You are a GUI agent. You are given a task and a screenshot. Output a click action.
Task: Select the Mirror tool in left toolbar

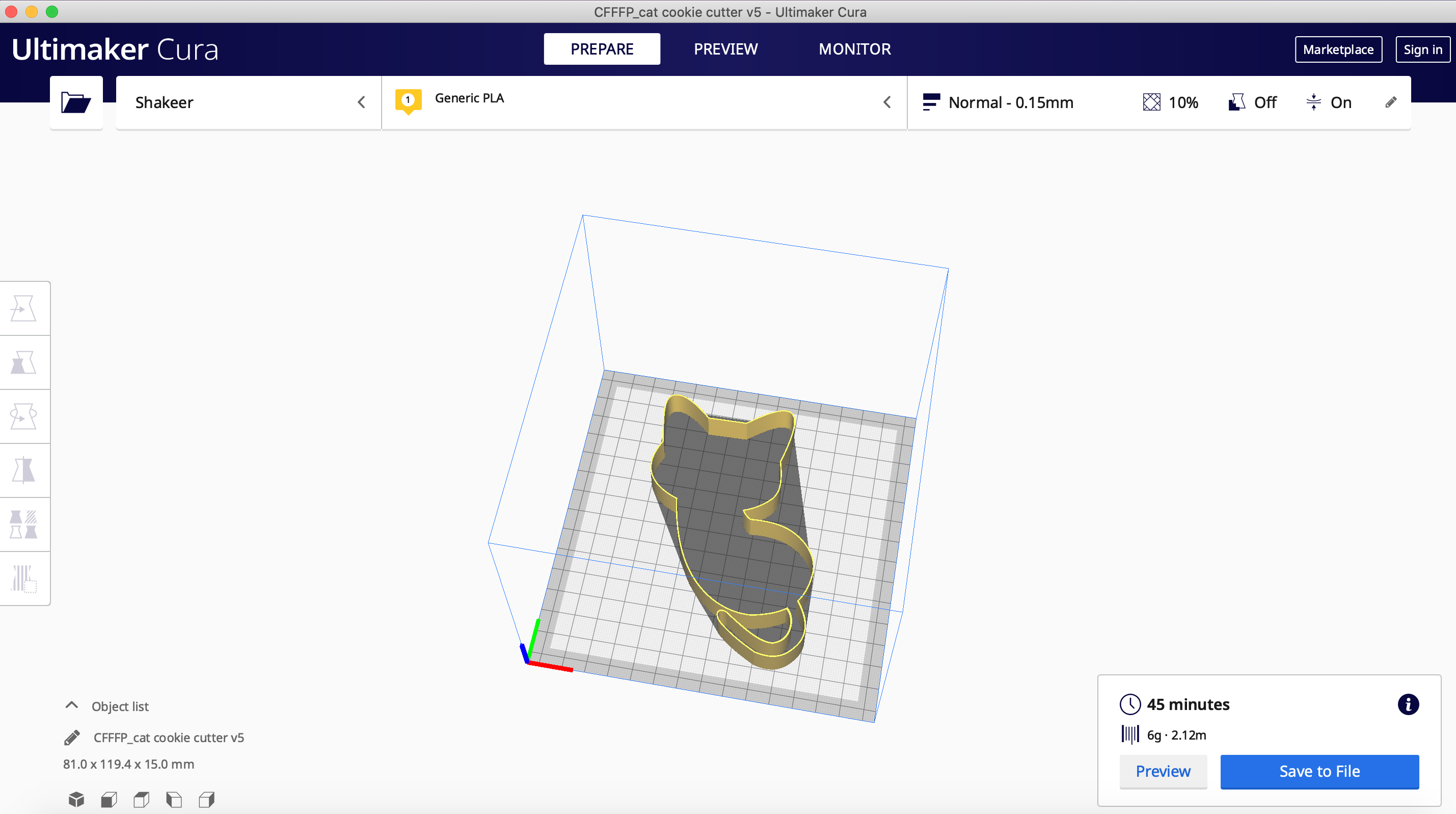[24, 470]
